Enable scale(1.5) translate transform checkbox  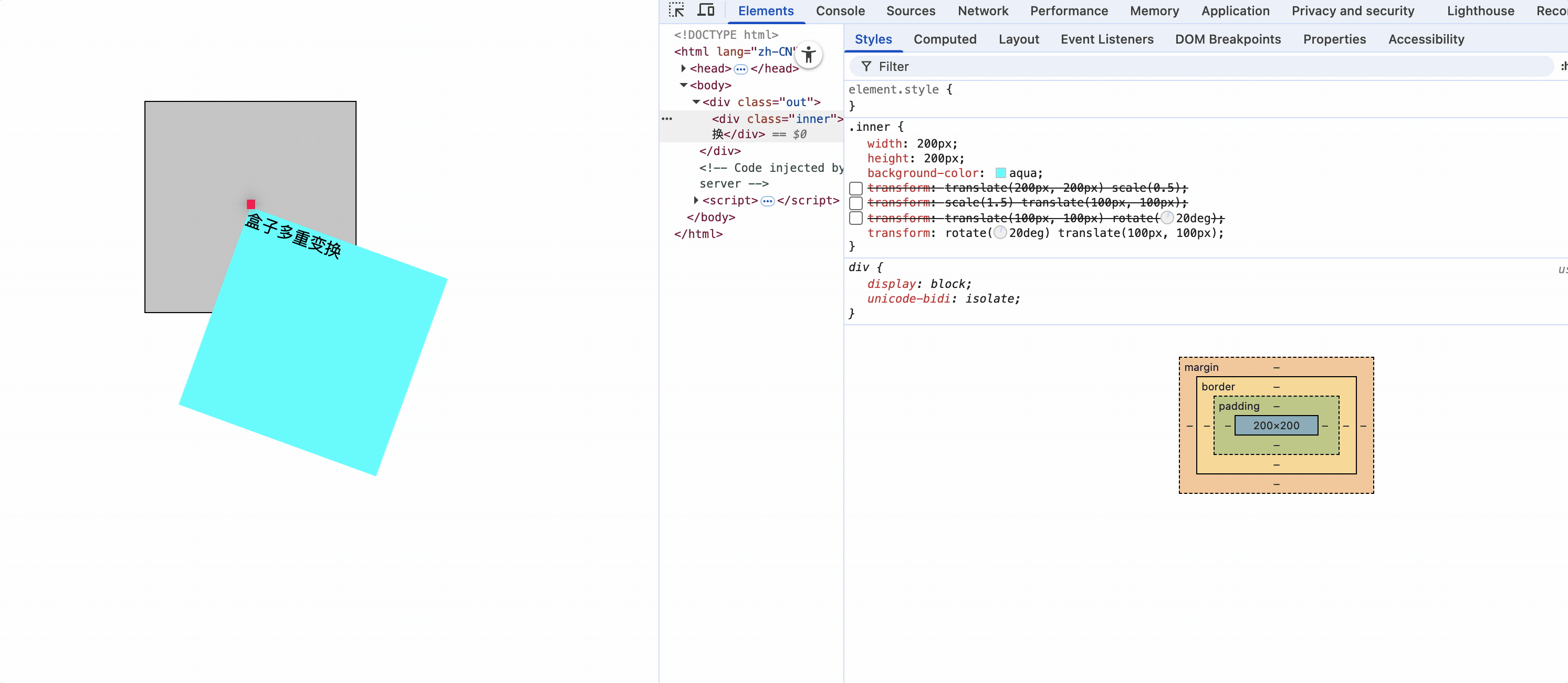click(856, 203)
